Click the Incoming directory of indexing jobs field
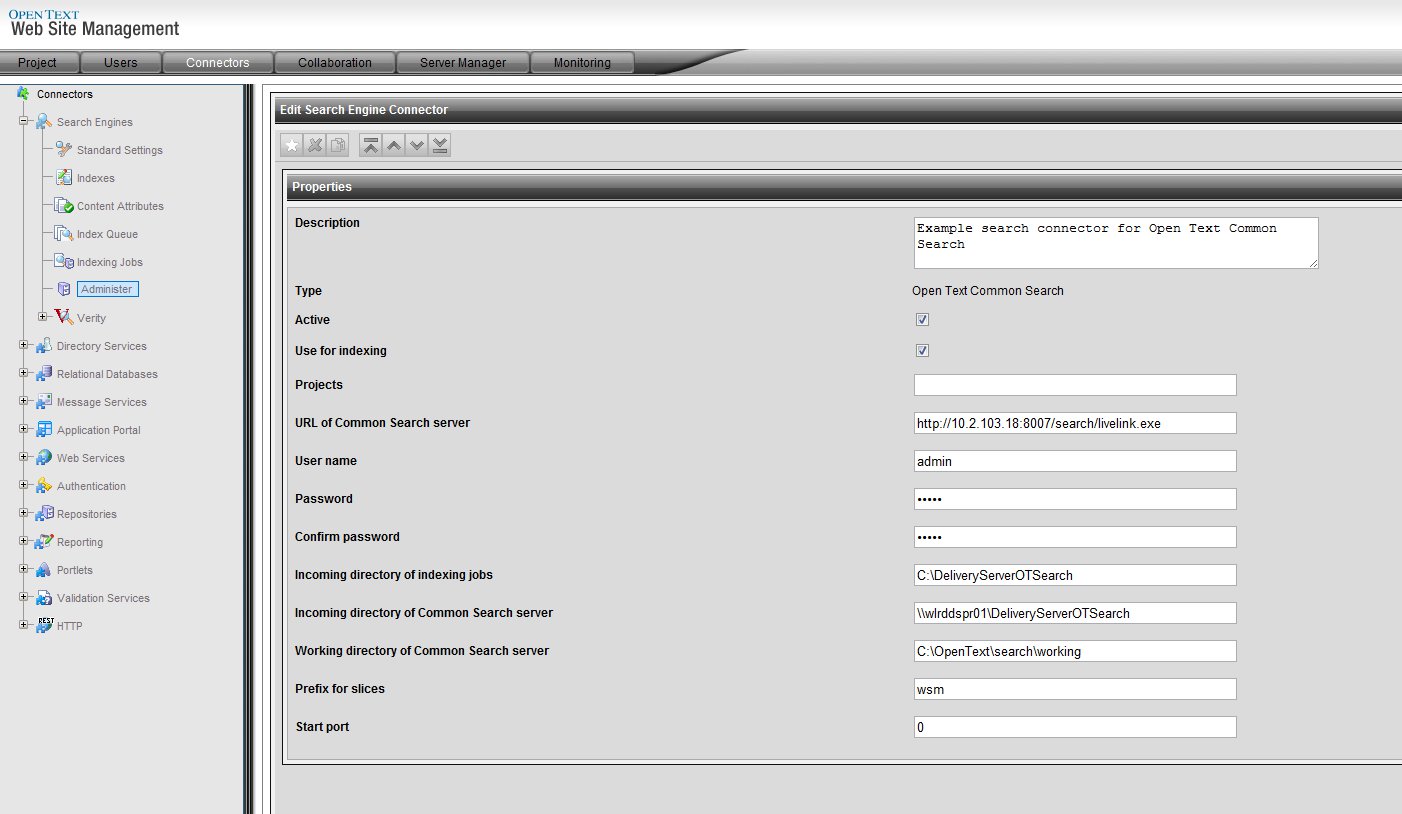Screen dimensions: 1402x814 coord(1075,575)
